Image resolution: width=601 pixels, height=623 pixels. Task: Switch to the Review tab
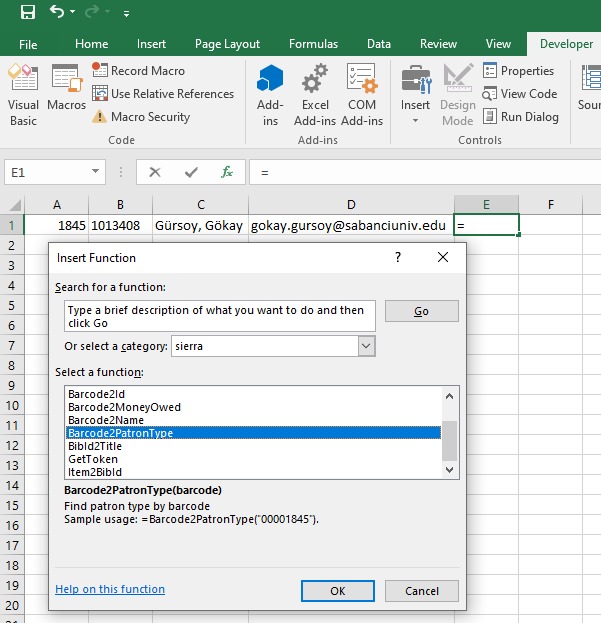(438, 44)
